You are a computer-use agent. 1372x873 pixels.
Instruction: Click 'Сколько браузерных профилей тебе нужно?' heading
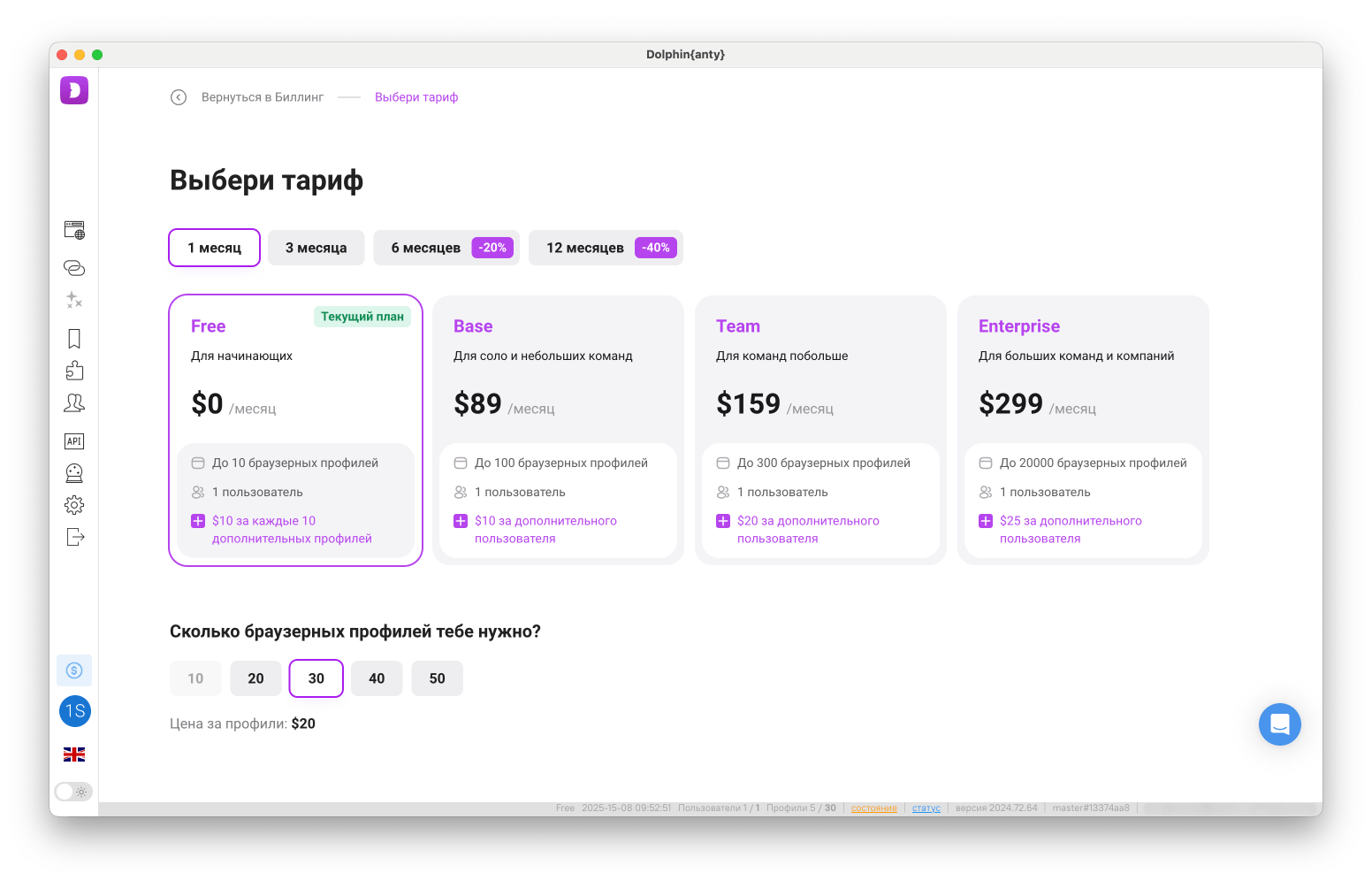tap(355, 632)
